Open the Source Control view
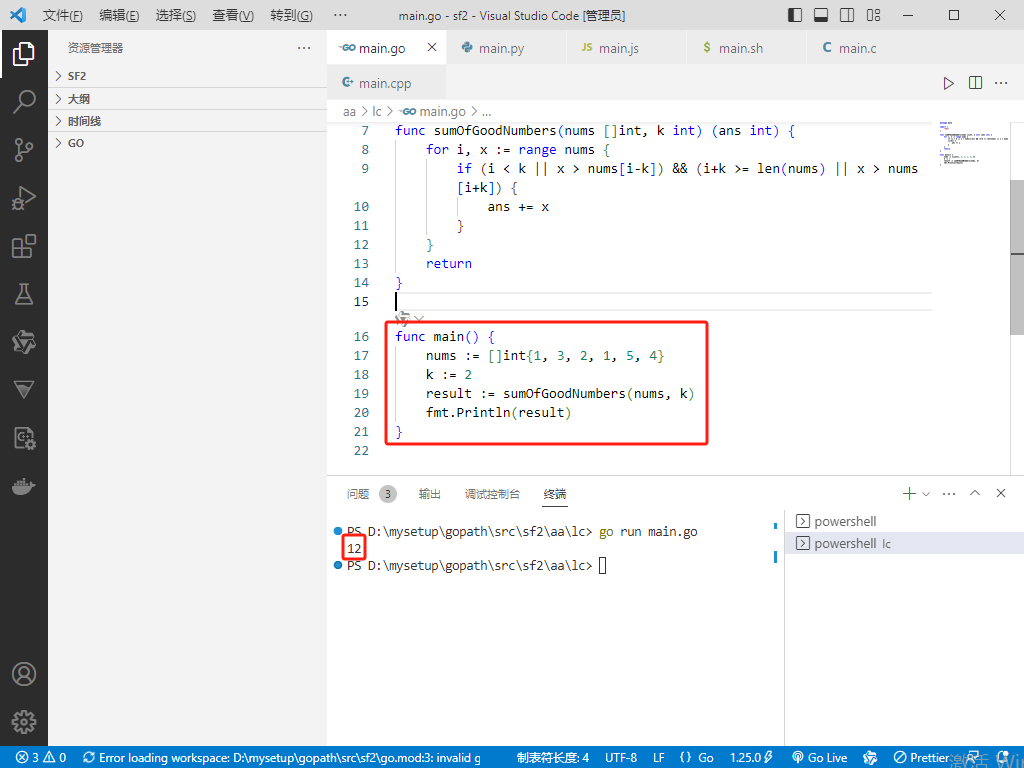Image resolution: width=1024 pixels, height=768 pixels. coord(24,150)
